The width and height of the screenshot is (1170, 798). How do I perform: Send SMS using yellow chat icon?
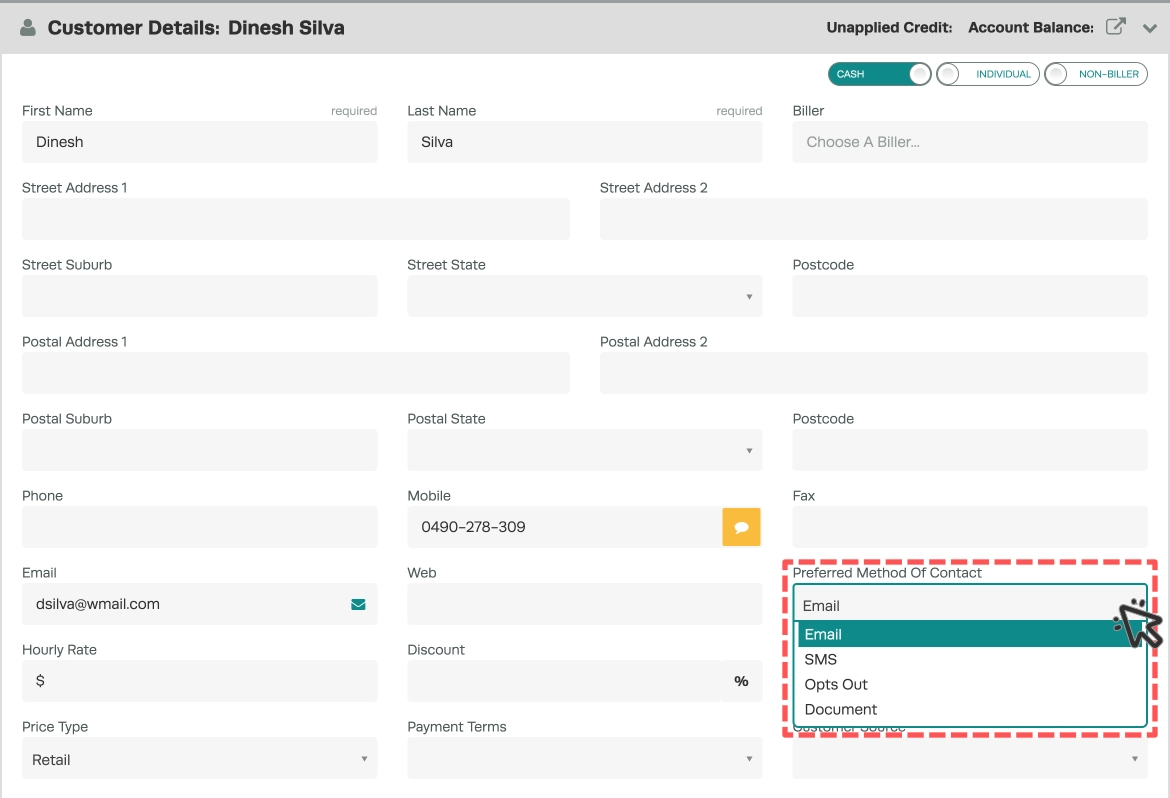pos(741,527)
